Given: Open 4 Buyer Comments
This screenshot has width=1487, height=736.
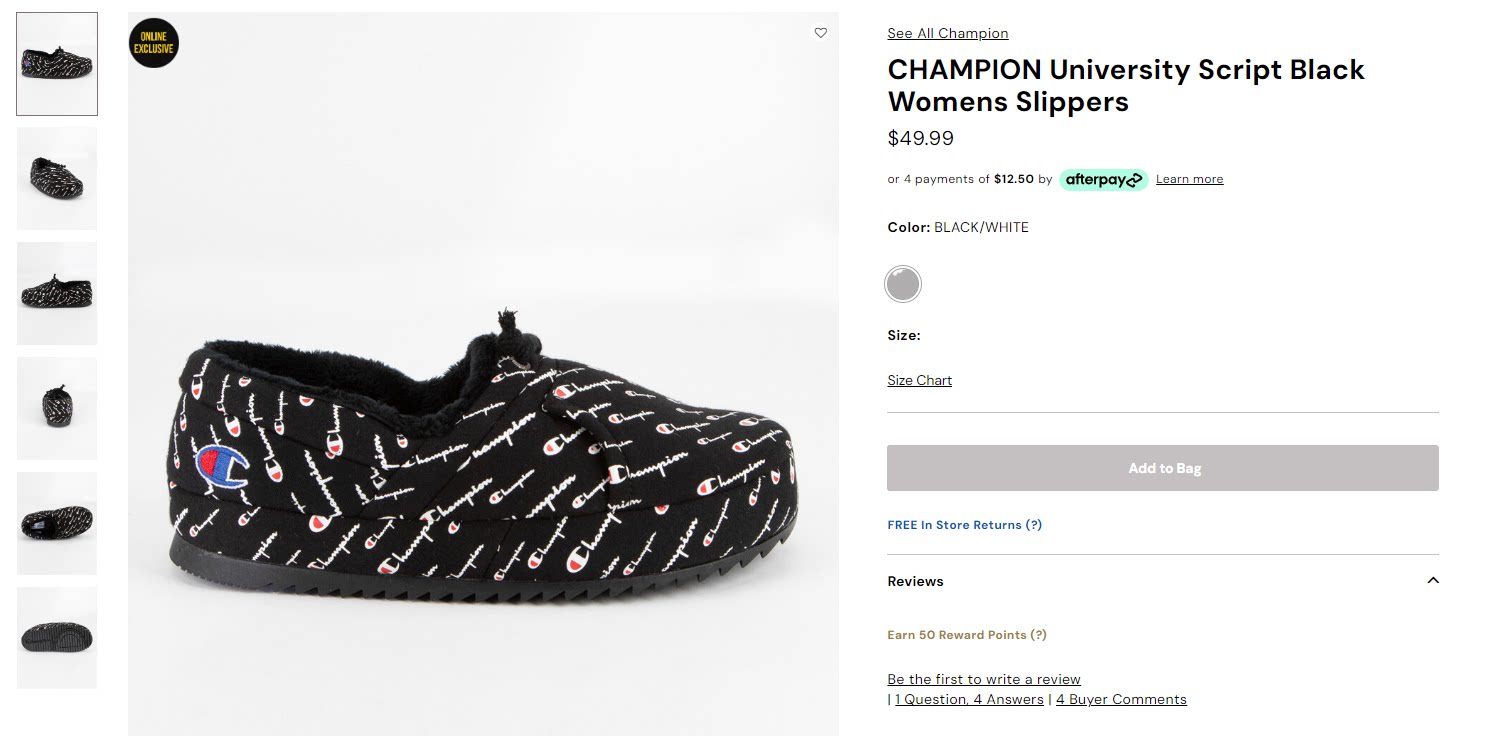Looking at the screenshot, I should pyautogui.click(x=1121, y=699).
